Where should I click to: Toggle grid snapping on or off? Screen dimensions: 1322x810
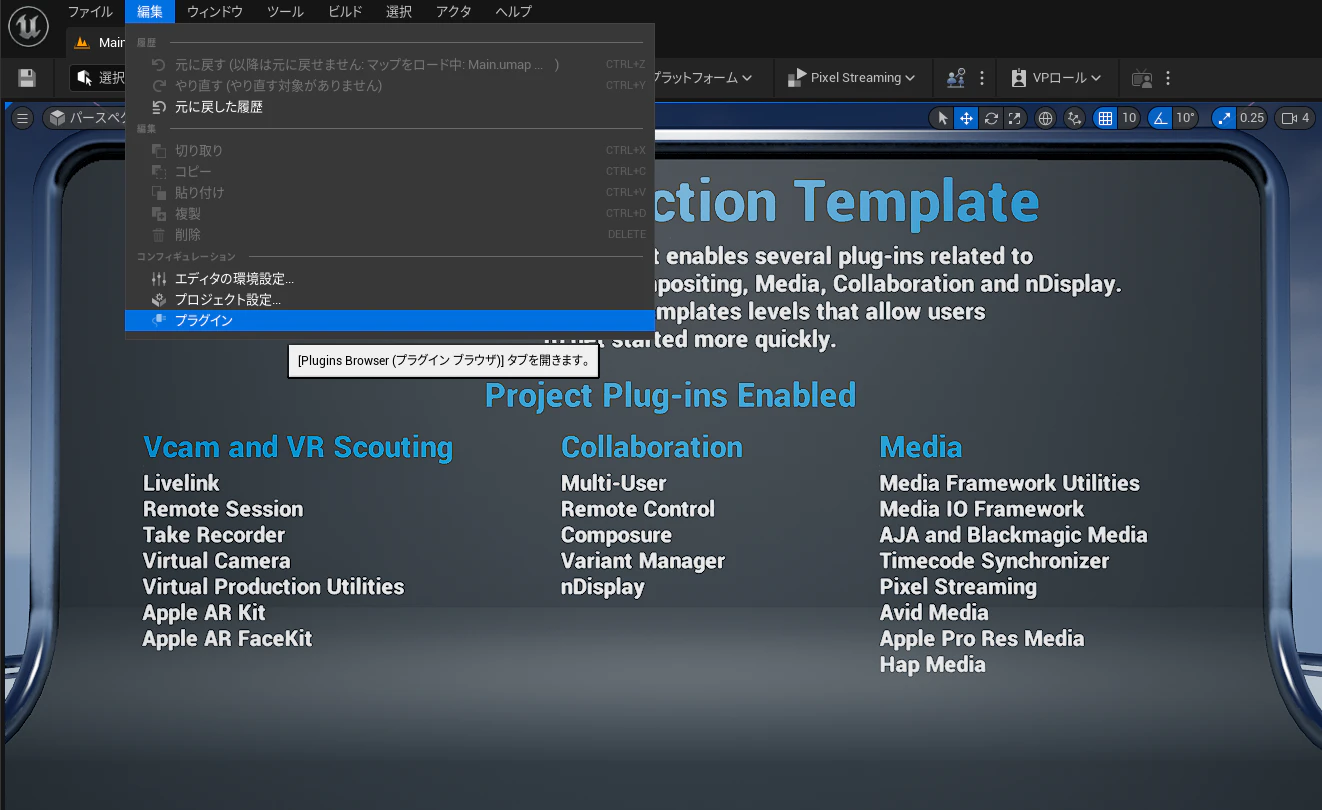pos(1105,118)
